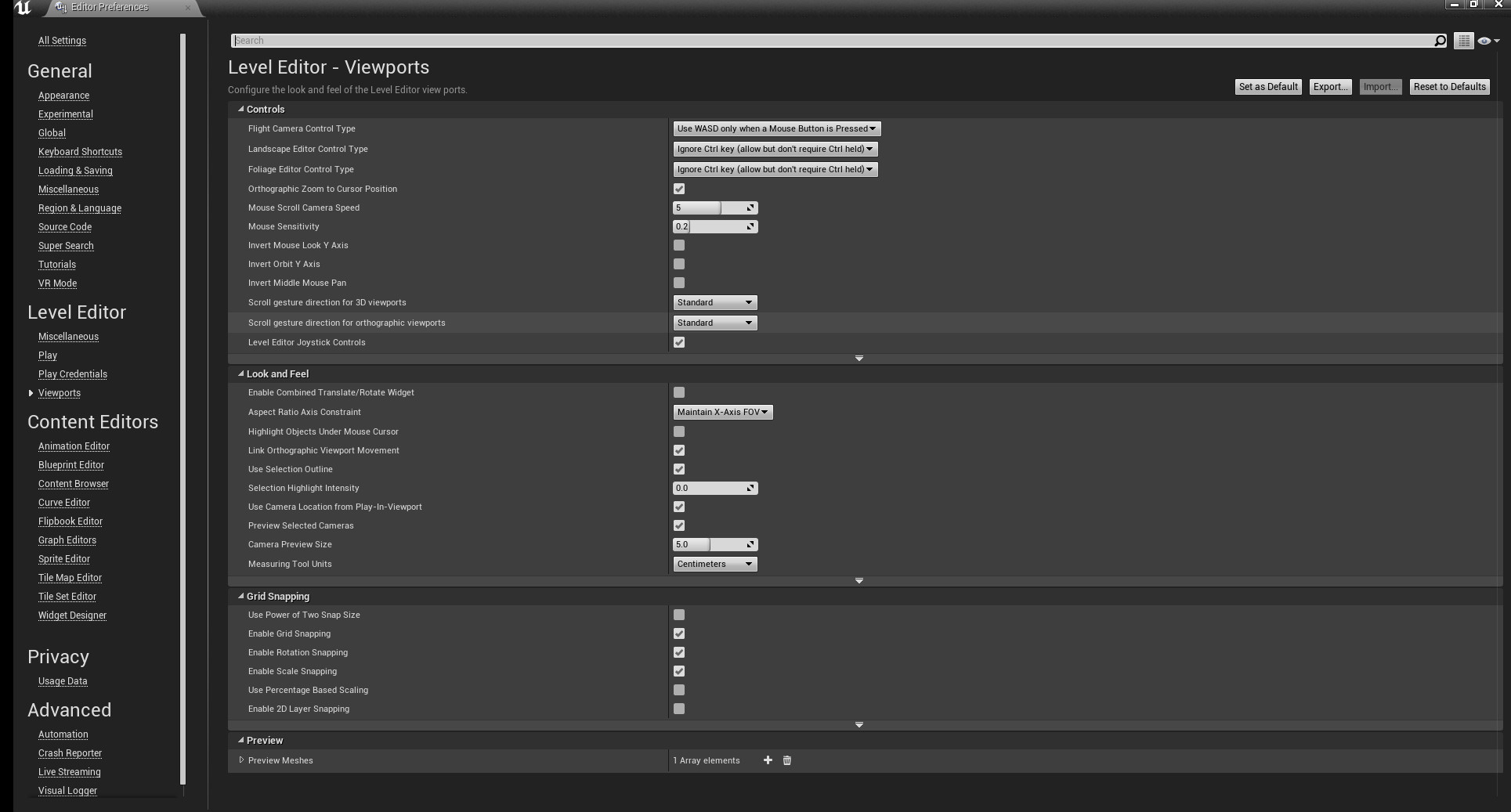Open Landscape Editor Control Type dropdown
The width and height of the screenshot is (1511, 812).
[x=775, y=149]
